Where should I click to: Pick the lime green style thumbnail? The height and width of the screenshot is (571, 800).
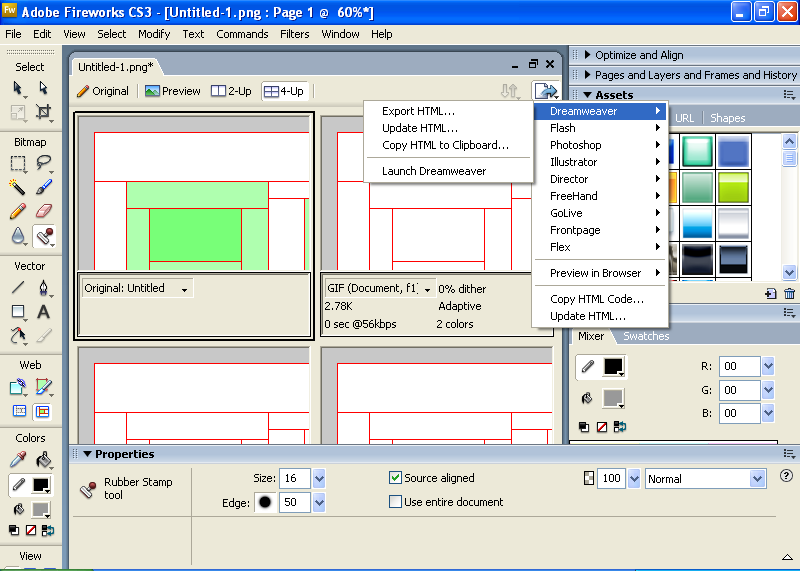(733, 187)
